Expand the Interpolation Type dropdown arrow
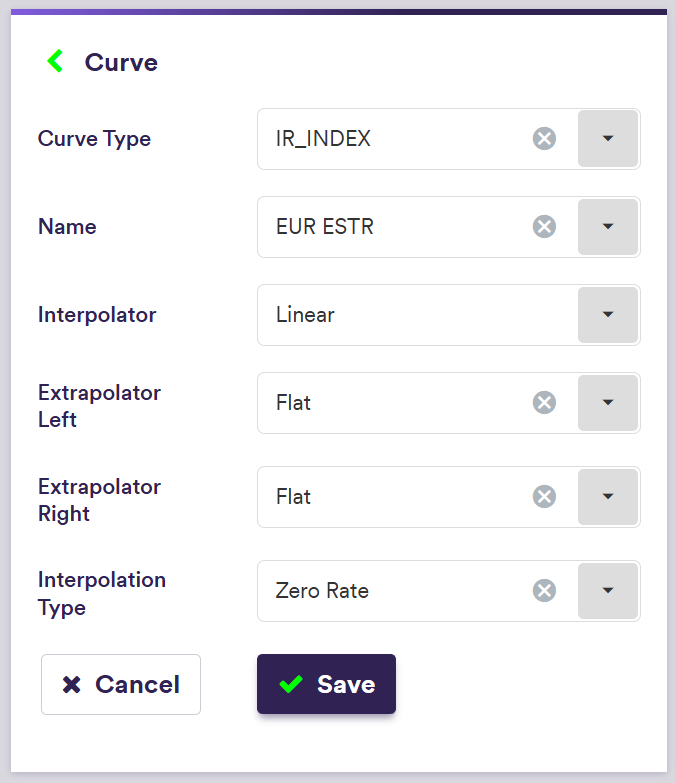 coord(608,591)
